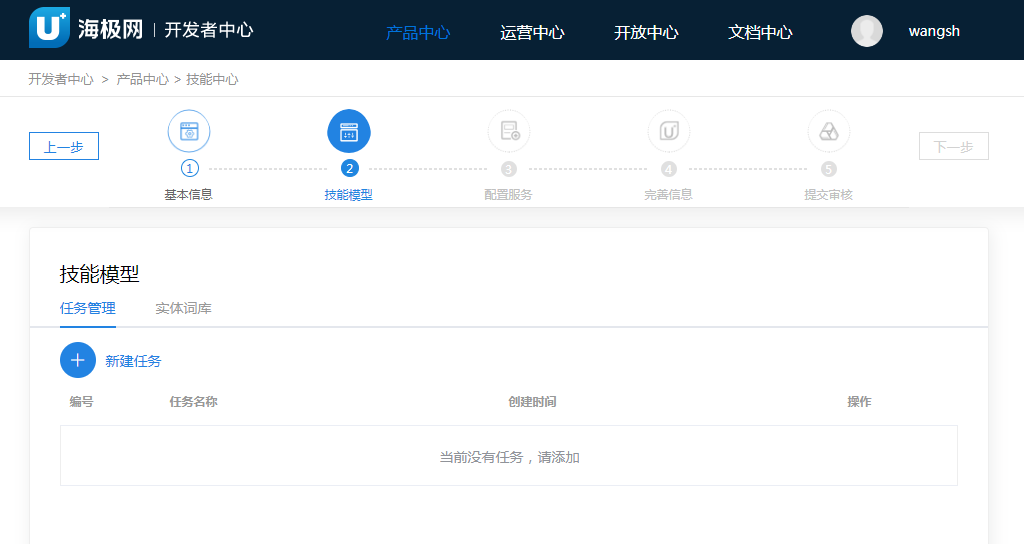Switch to the 任务管理 tab

(88, 308)
